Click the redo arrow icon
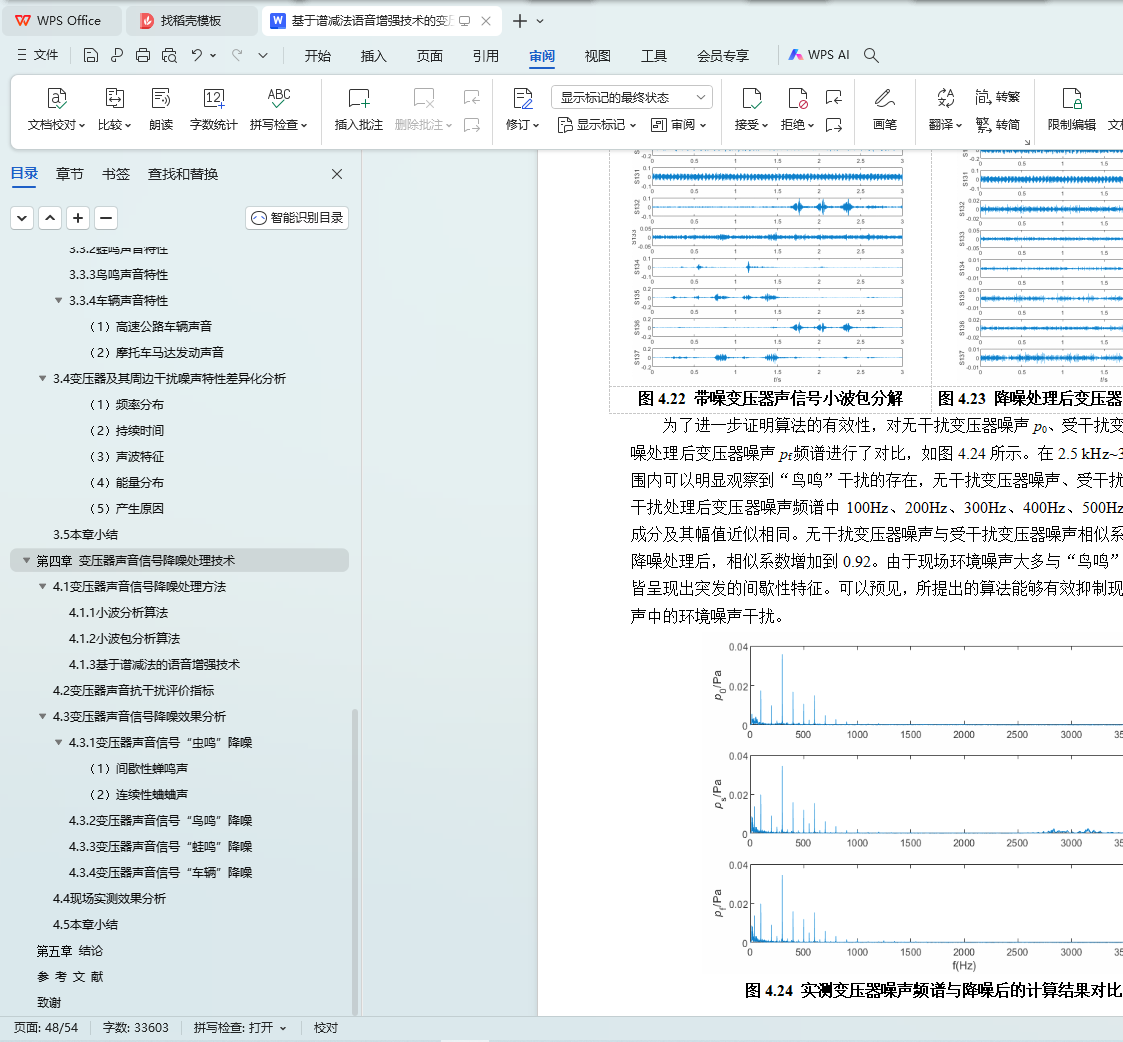1123x1042 pixels. pos(237,55)
